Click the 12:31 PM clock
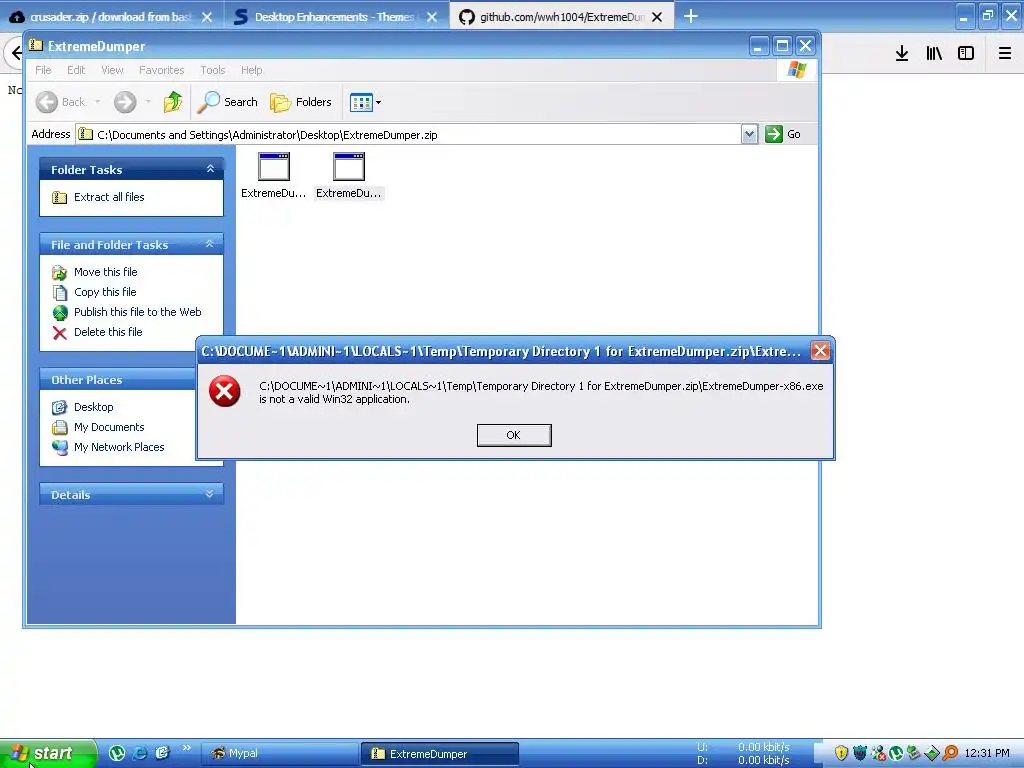 987,753
